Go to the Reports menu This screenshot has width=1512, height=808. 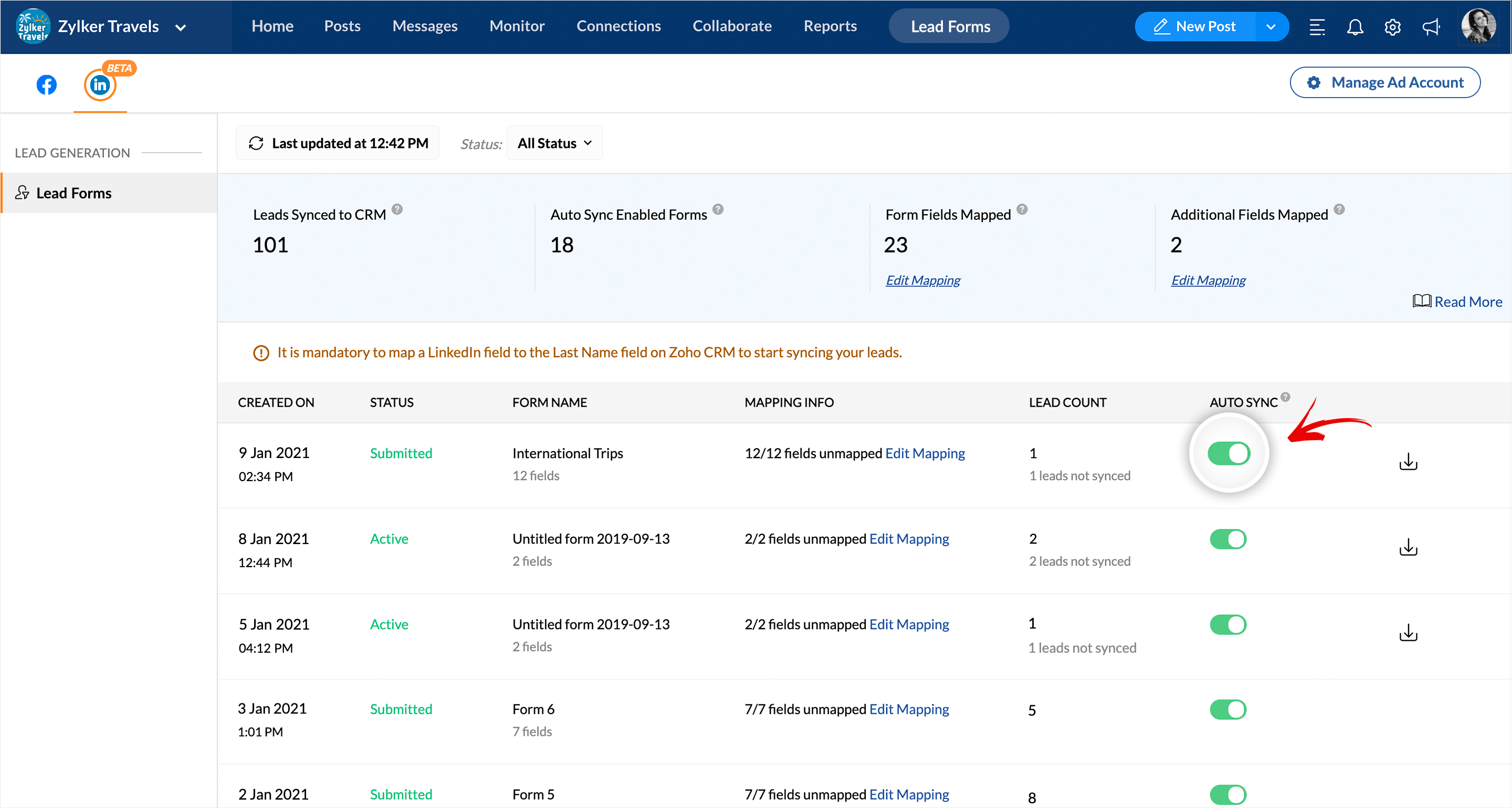click(830, 26)
